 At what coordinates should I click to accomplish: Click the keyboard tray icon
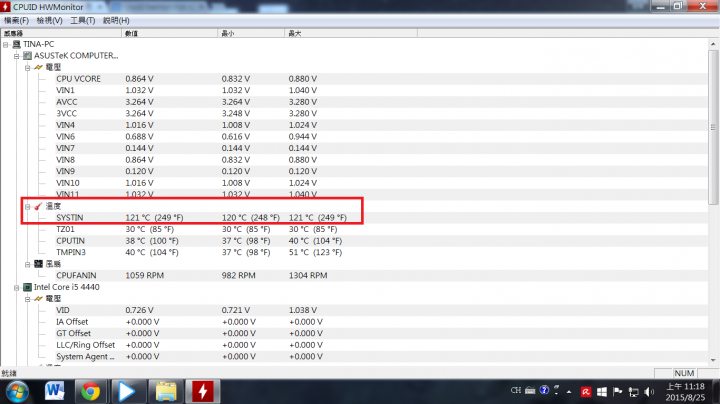coord(530,391)
